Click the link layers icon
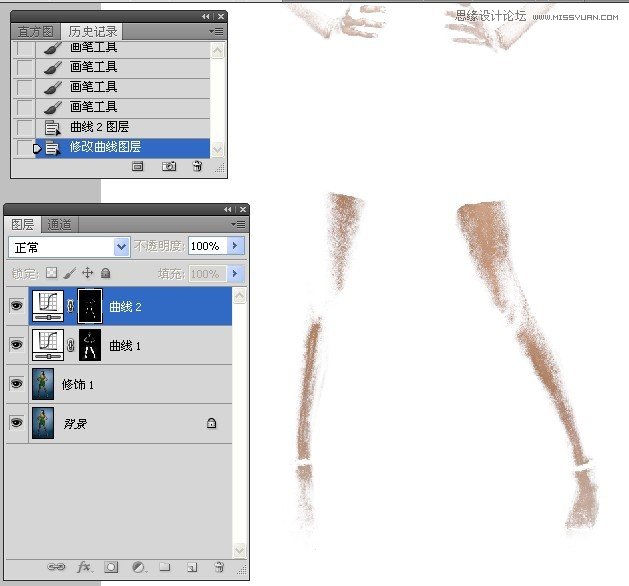This screenshot has width=629, height=586. click(x=58, y=567)
